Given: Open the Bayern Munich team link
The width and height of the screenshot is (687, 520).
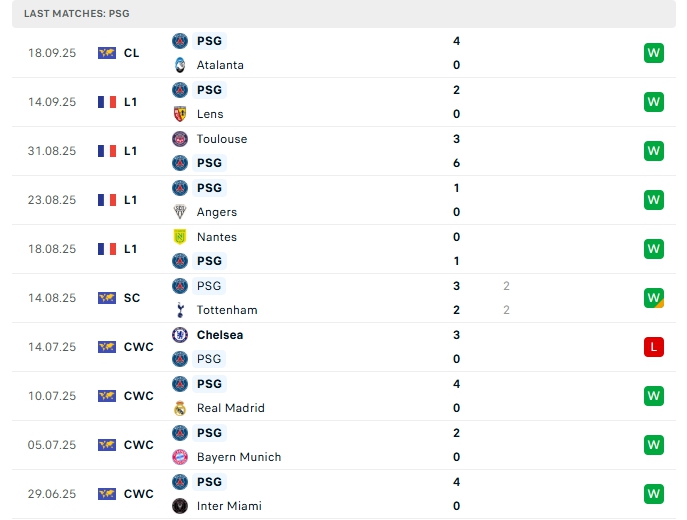Looking at the screenshot, I should tap(239, 457).
